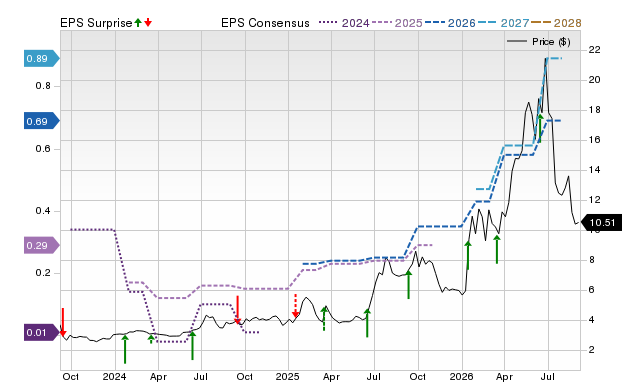Click the green surprise arrow just after 2026
640x382 pixels.
click(468, 255)
